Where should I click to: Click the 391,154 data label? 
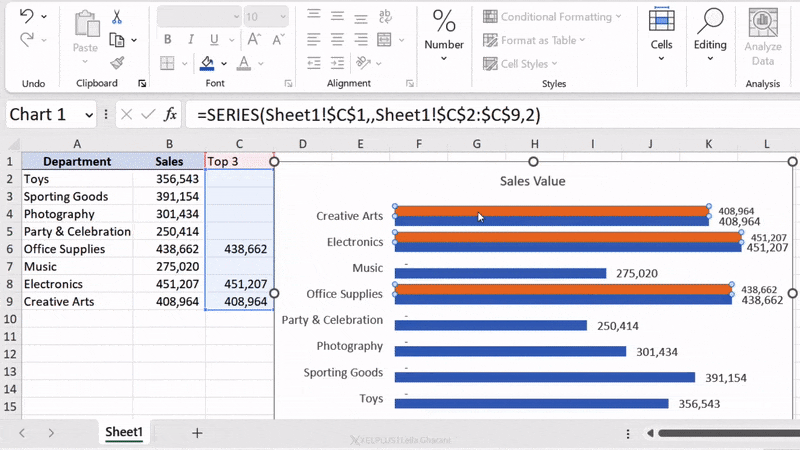(x=726, y=378)
